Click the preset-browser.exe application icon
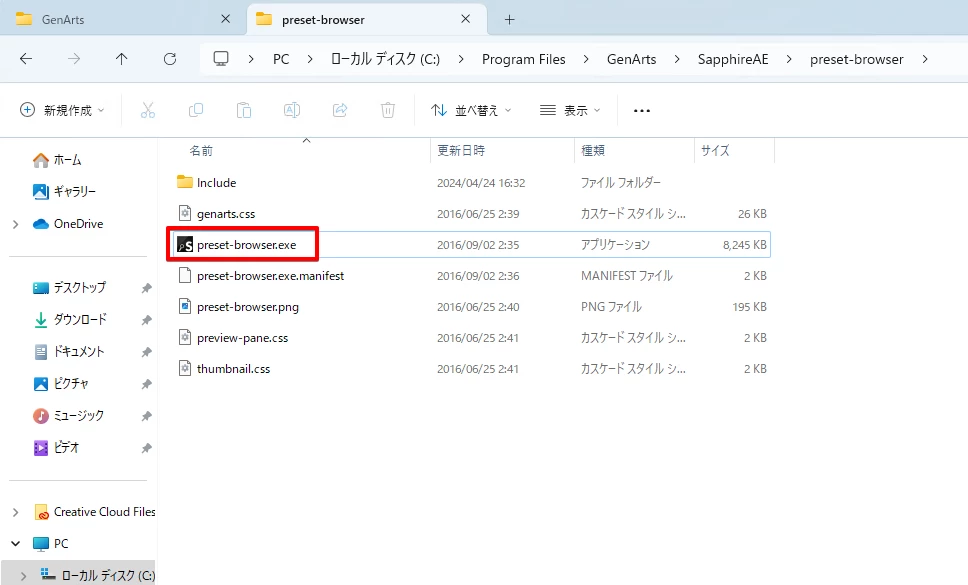The width and height of the screenshot is (968, 585). point(185,245)
